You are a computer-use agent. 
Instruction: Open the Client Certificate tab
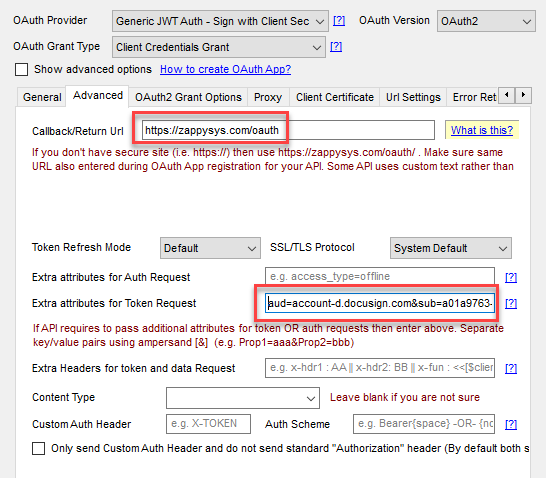(335, 97)
